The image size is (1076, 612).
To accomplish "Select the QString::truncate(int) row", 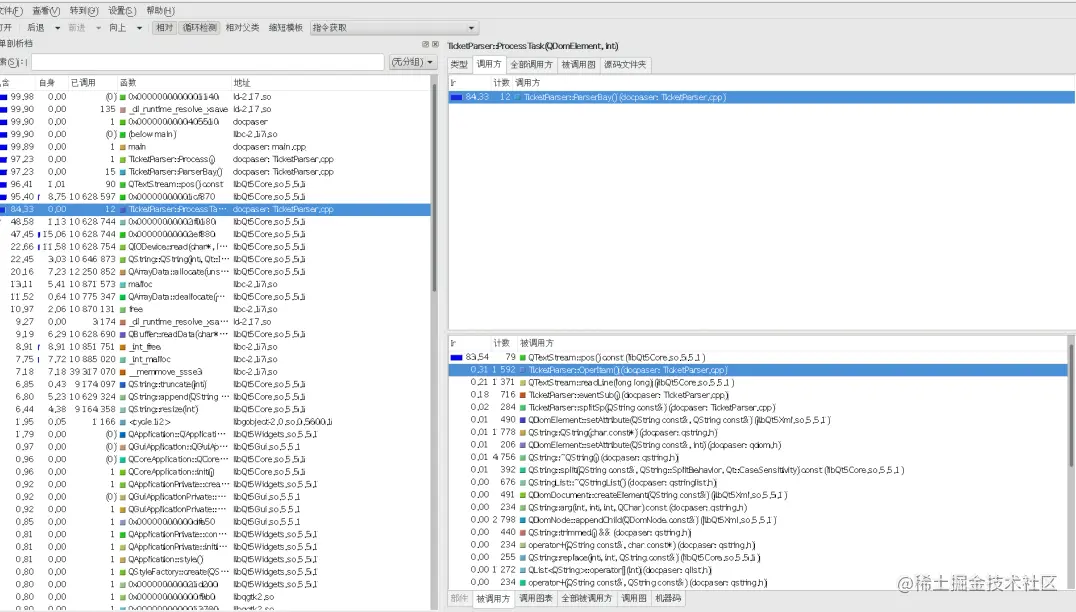I will point(215,384).
